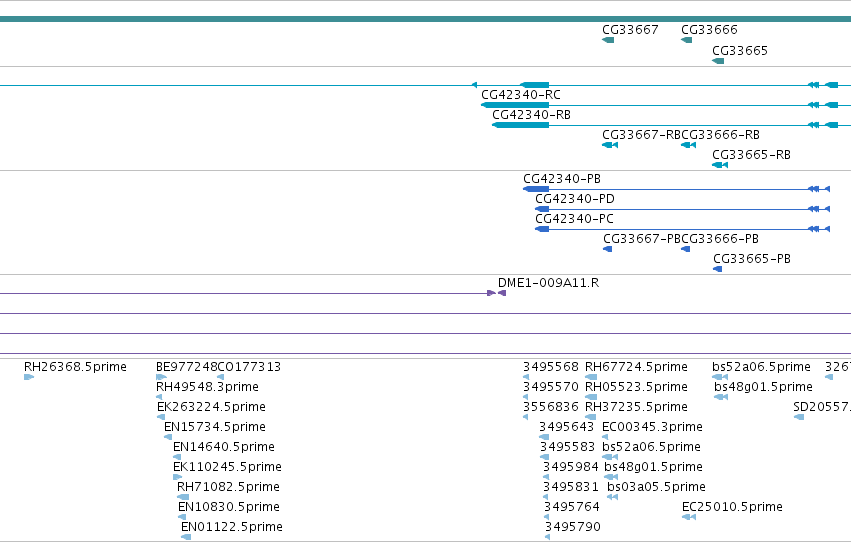
Task: Click EST label RH67724.5prime
Action: (636, 367)
